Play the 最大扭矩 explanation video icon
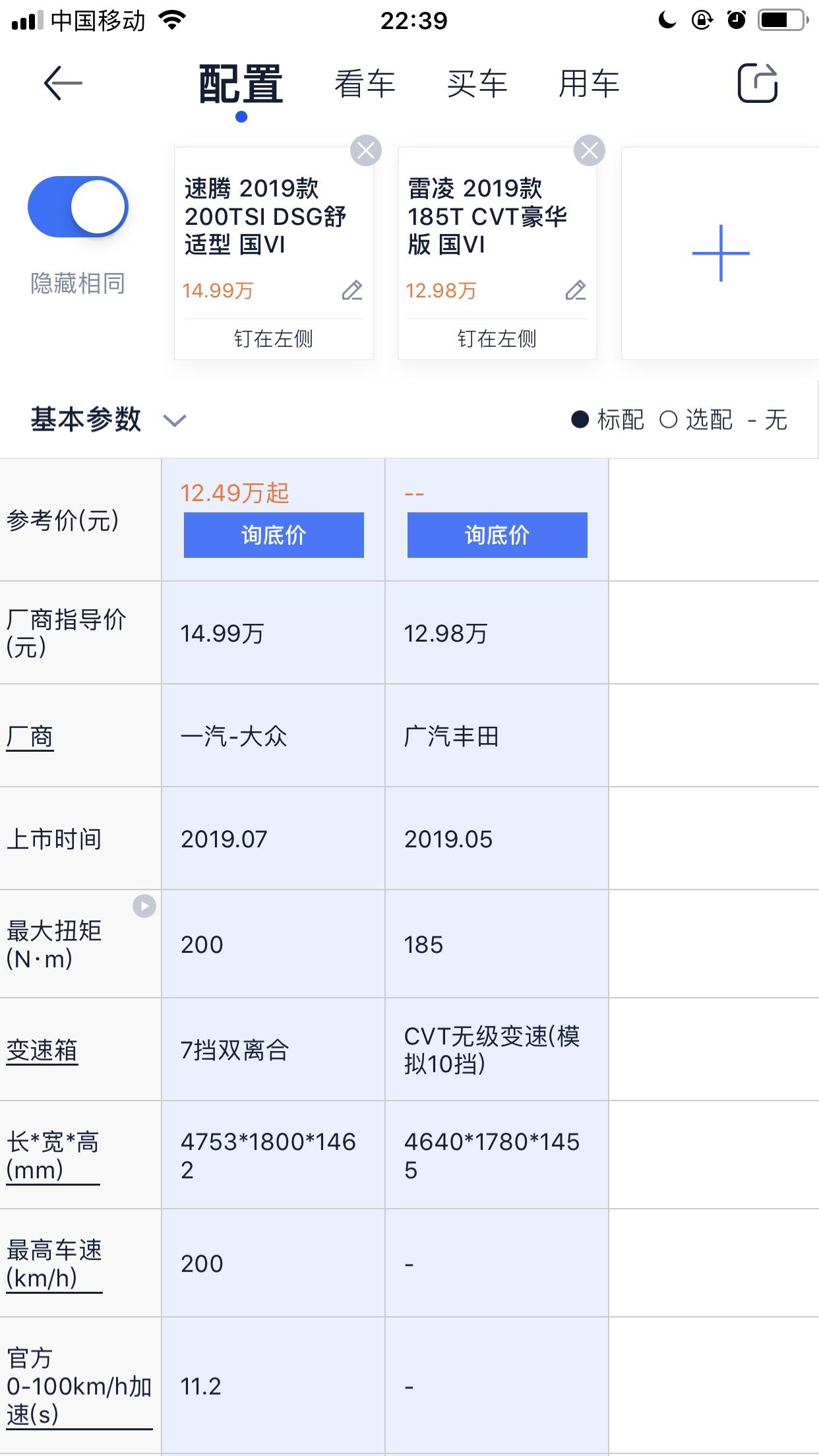The image size is (819, 1456). pyautogui.click(x=144, y=906)
